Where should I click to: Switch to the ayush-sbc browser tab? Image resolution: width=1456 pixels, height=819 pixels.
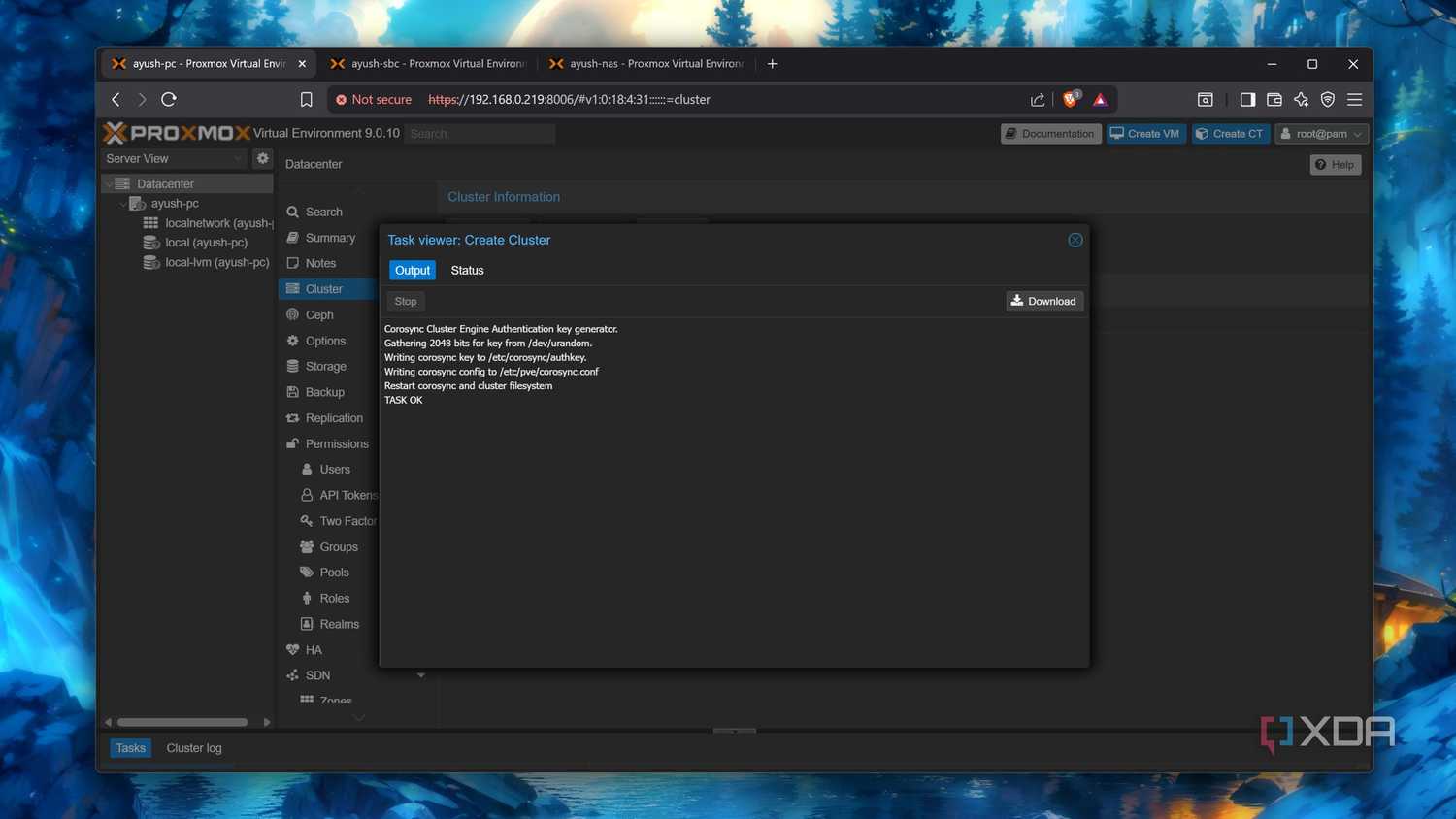[x=429, y=64]
